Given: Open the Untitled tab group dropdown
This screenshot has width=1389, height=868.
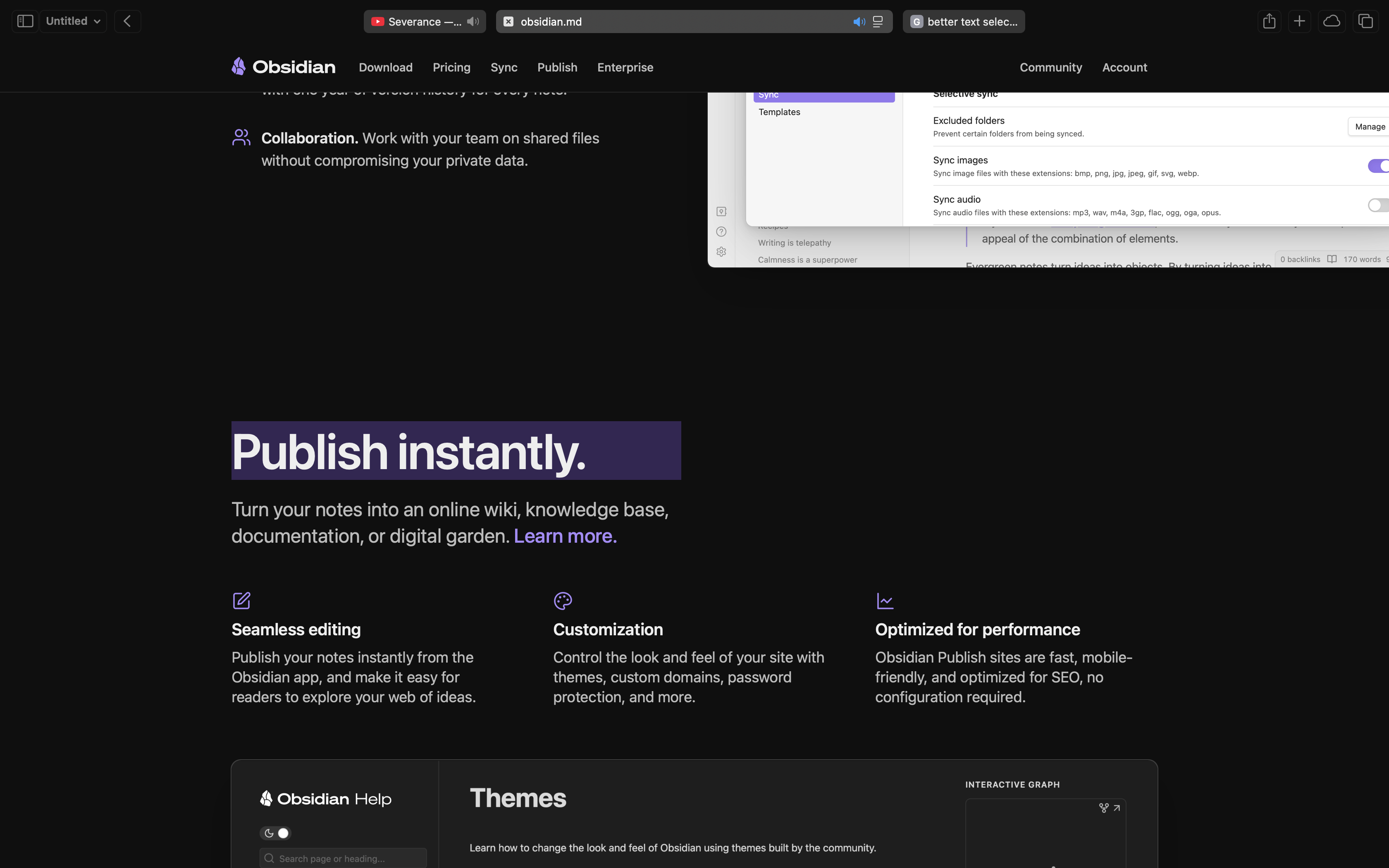Looking at the screenshot, I should click(73, 21).
